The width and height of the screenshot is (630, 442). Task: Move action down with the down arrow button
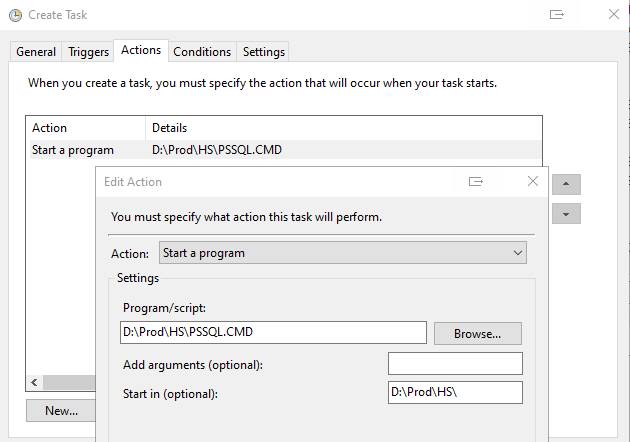(566, 214)
